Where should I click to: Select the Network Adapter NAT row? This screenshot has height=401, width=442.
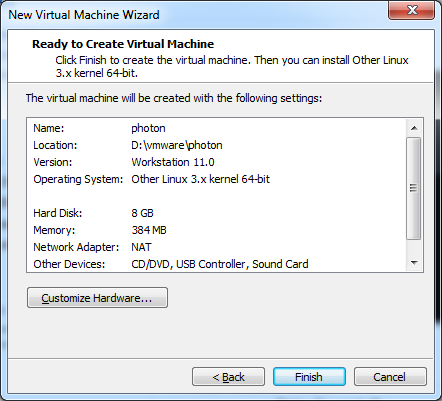pyautogui.click(x=217, y=247)
